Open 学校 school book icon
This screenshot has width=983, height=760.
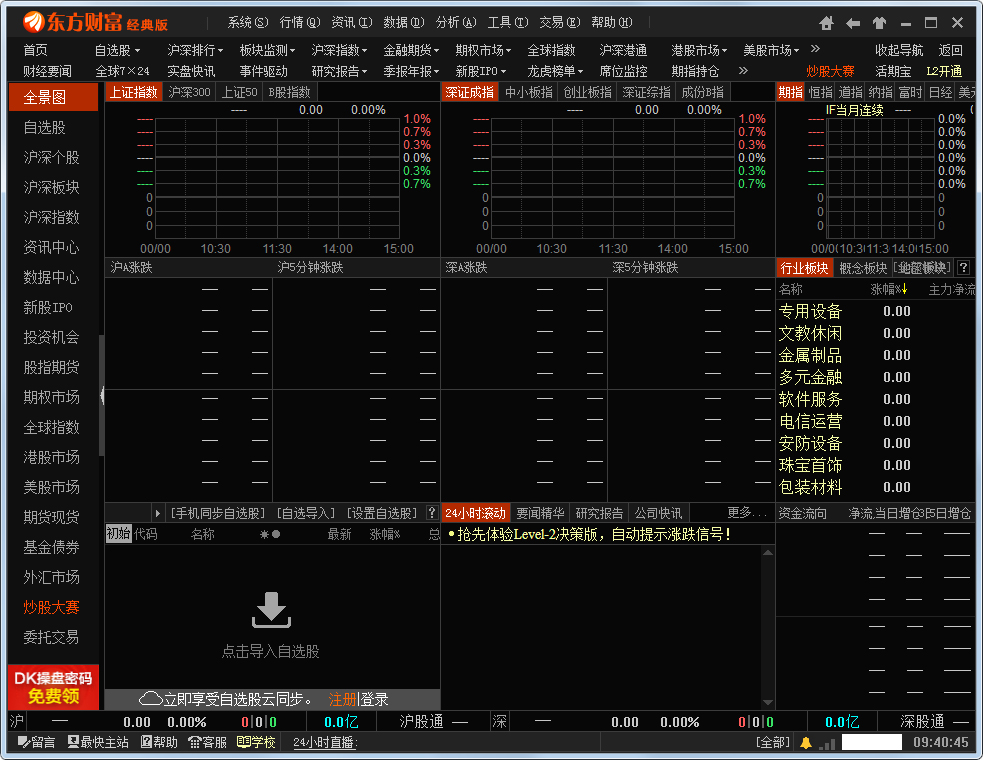coord(256,742)
